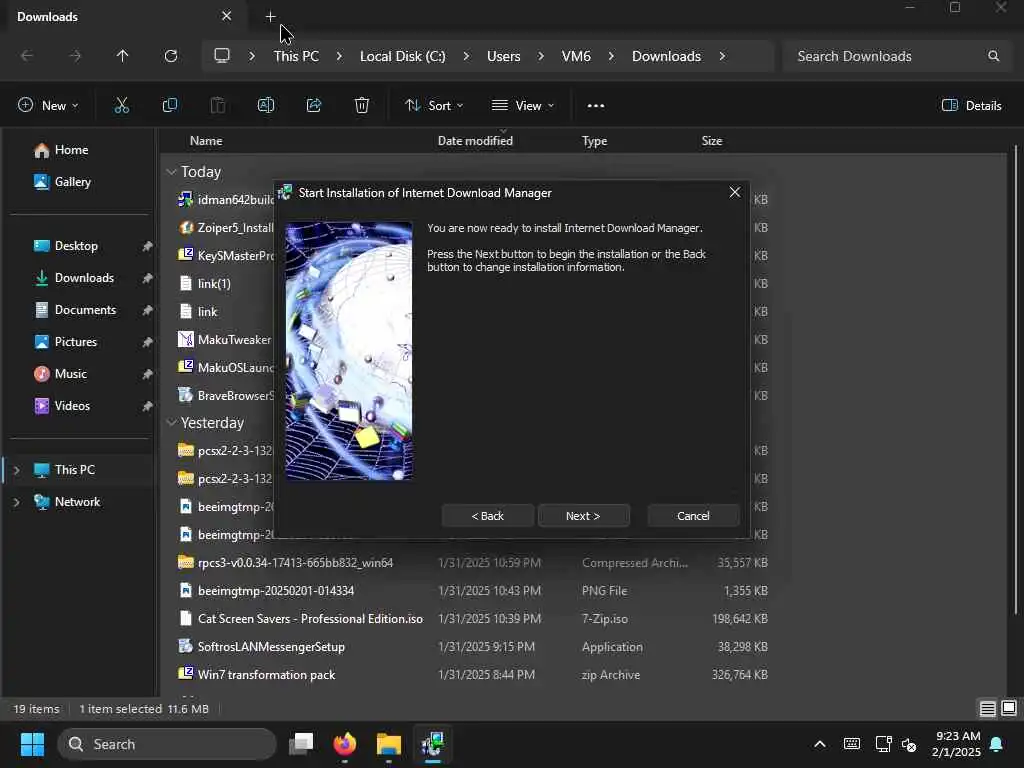1024x768 pixels.
Task: Open the Sort dropdown
Action: 434,105
